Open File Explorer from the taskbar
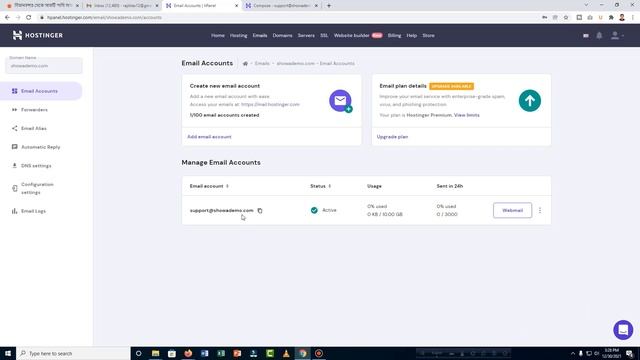The image size is (640, 360). [156, 353]
